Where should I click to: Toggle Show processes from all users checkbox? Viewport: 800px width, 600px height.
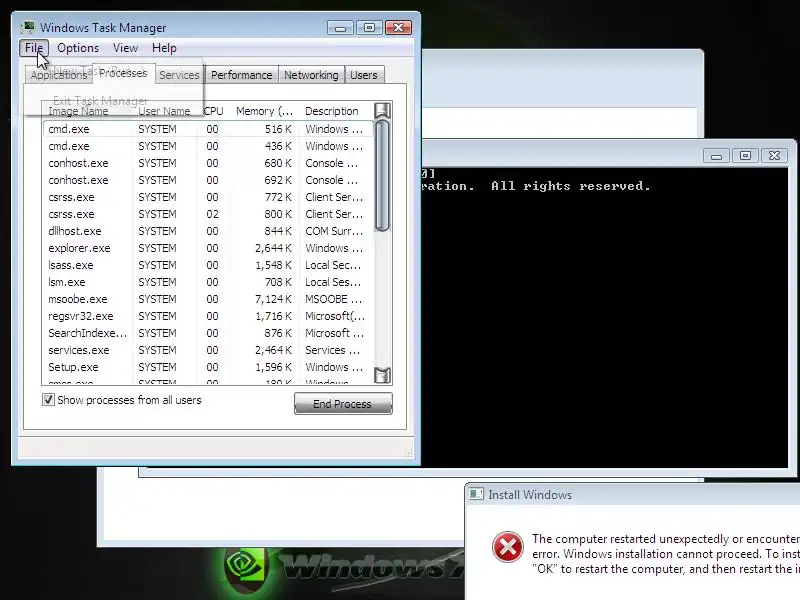(x=48, y=399)
